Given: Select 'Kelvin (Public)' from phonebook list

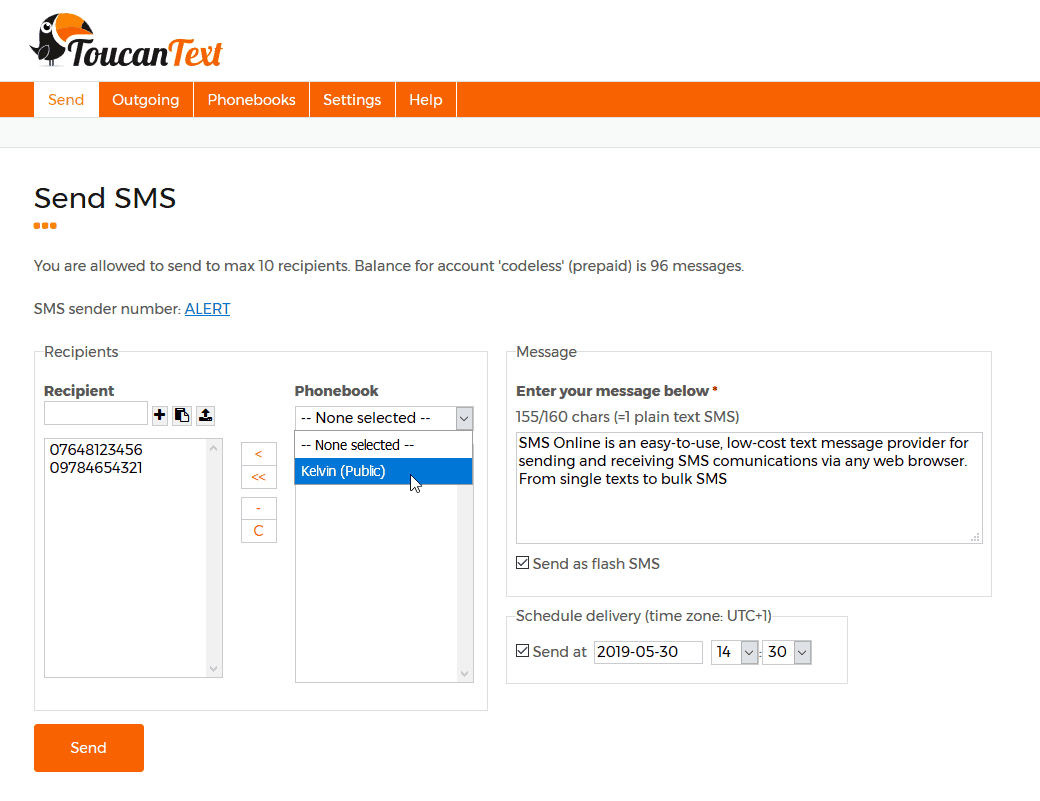Looking at the screenshot, I should coord(383,471).
